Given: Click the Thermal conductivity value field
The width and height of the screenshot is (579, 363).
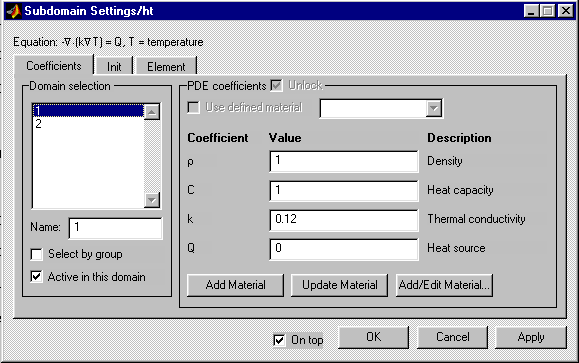Looking at the screenshot, I should [x=344, y=220].
